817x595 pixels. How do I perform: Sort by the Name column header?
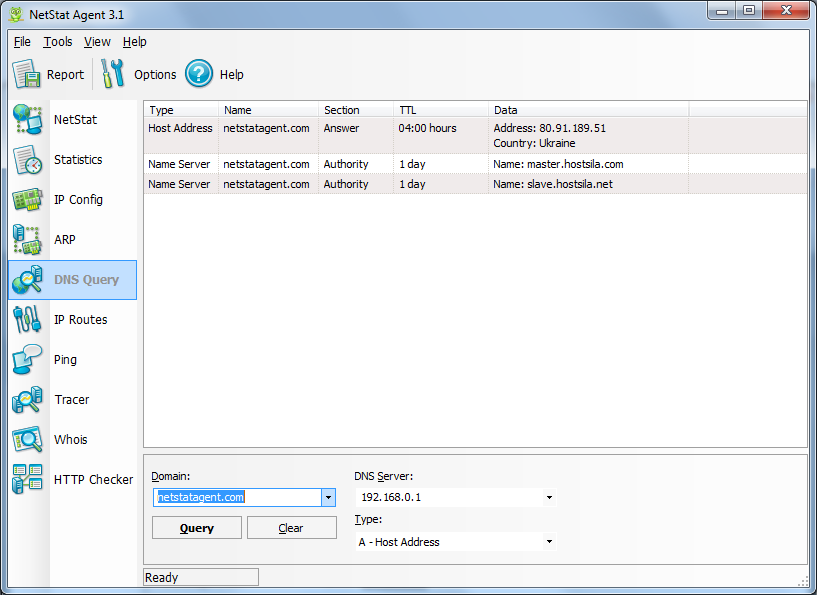[268, 110]
